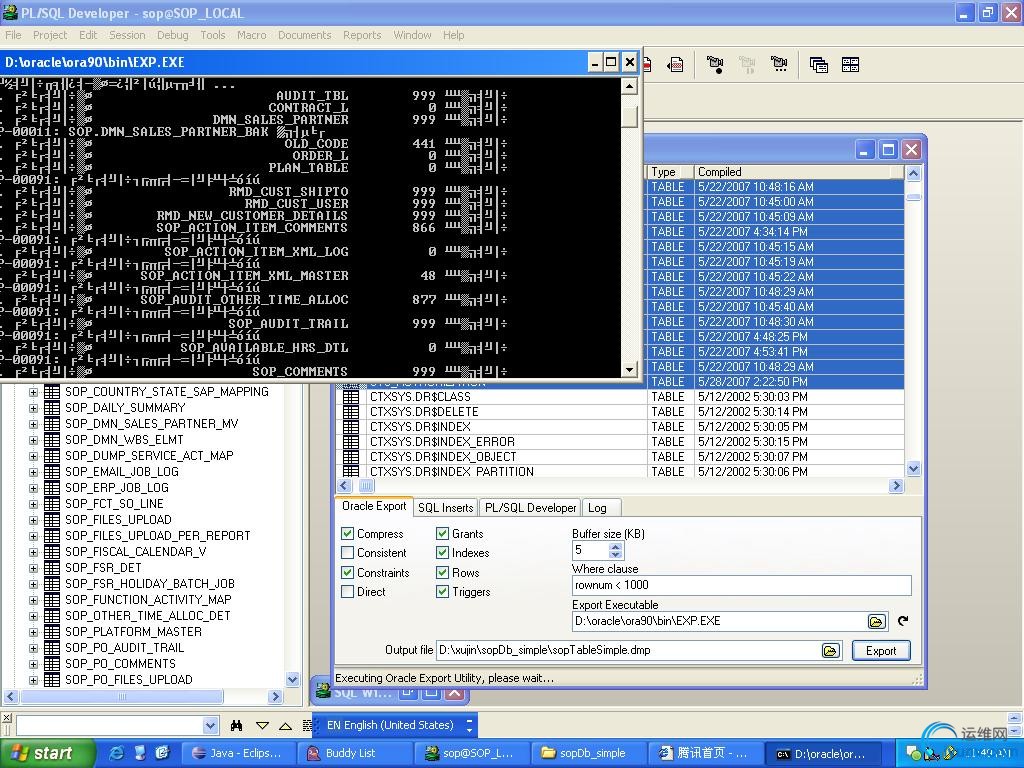
Task: Click the table icon for SOP_DAILY_SUMMARY
Action: (52, 408)
